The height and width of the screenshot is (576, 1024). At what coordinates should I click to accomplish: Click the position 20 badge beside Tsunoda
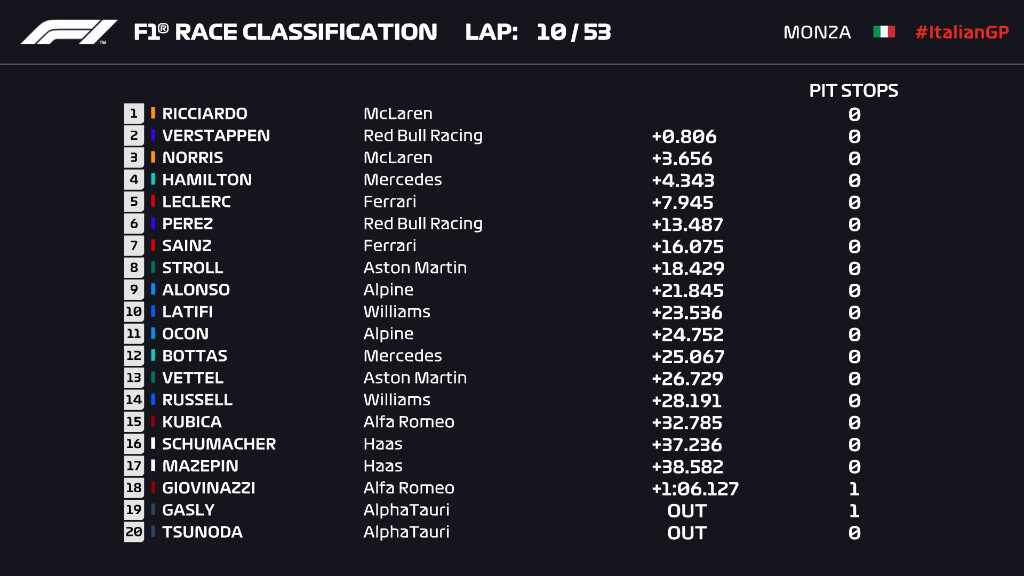tap(134, 532)
